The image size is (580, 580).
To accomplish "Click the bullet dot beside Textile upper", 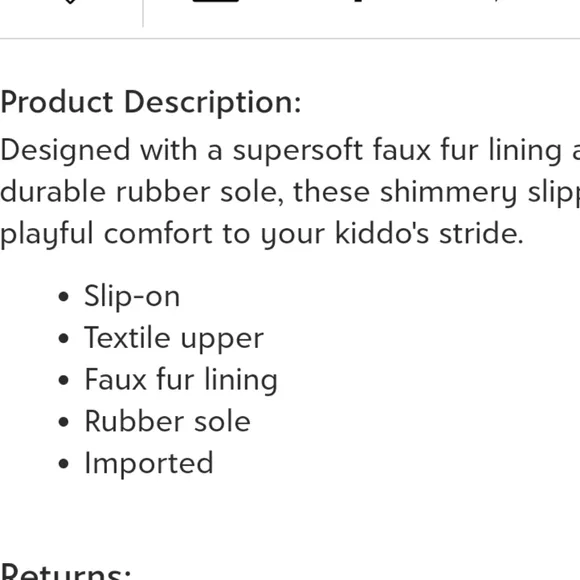I will pos(64,338).
